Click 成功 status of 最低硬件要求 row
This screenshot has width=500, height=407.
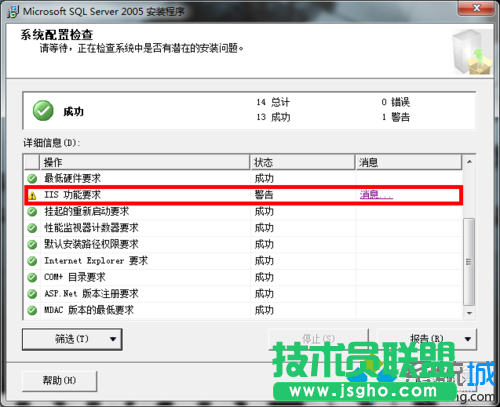(264, 179)
